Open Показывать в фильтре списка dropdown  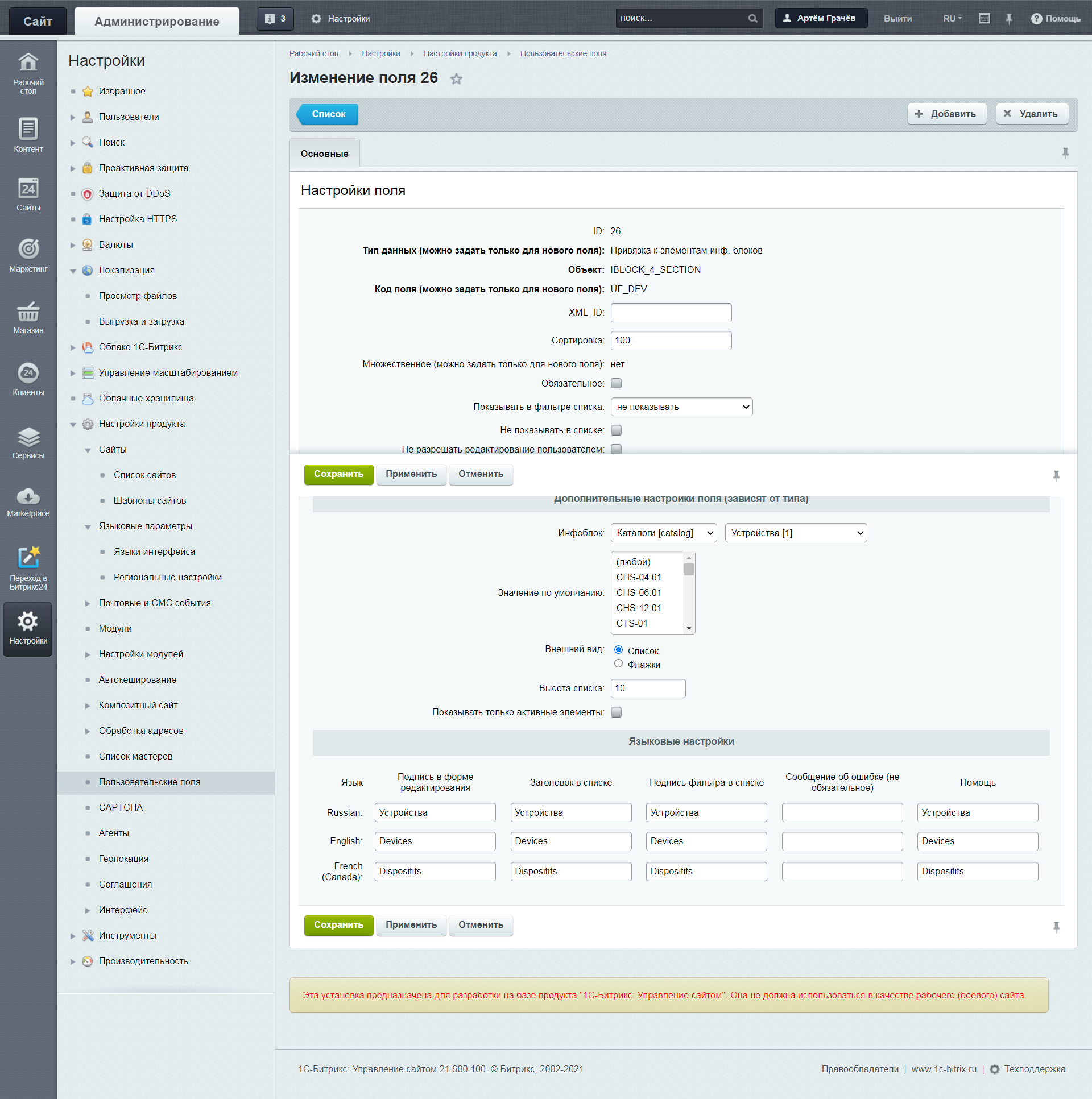[681, 407]
